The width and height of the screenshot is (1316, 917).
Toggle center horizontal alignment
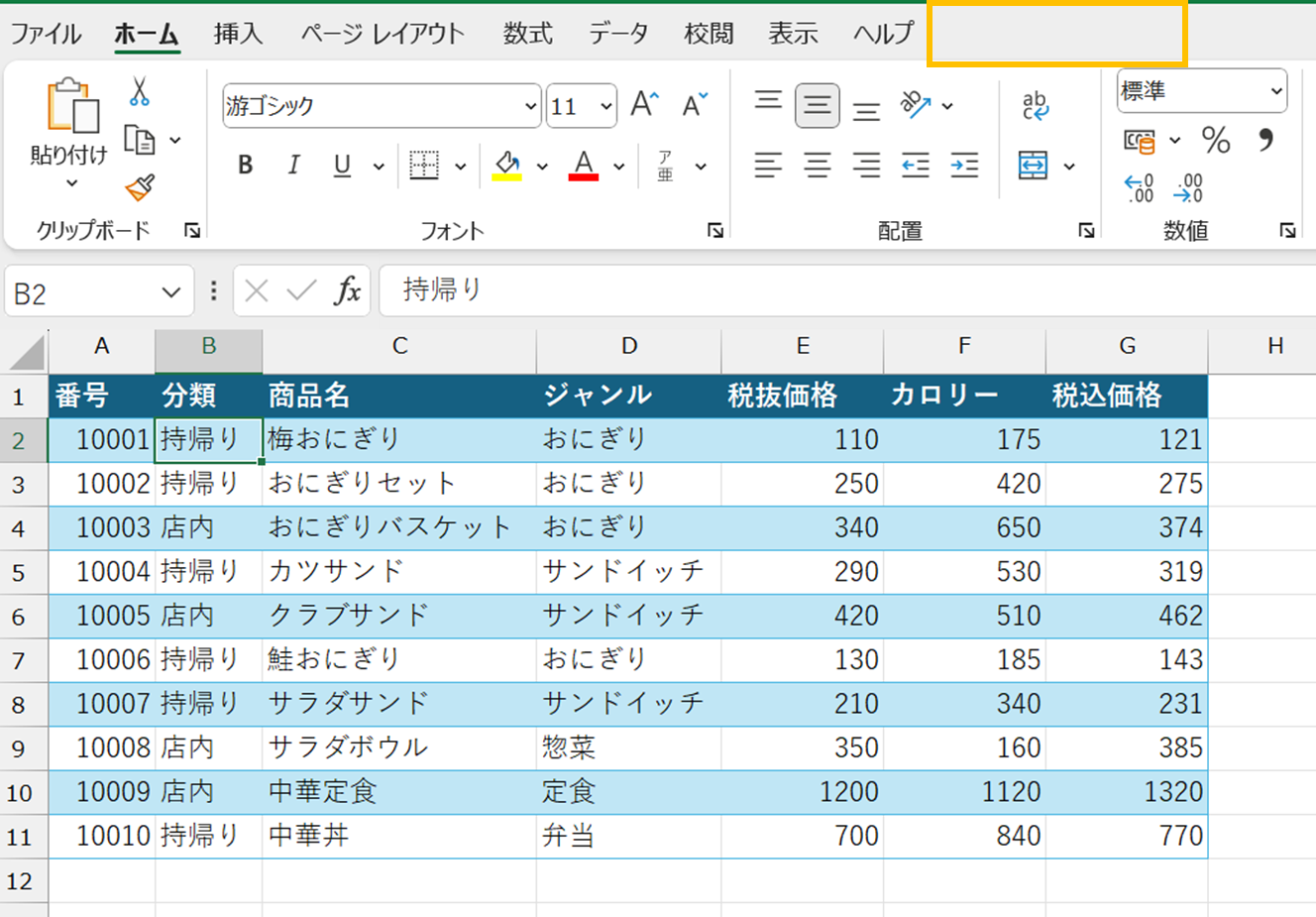tap(818, 165)
